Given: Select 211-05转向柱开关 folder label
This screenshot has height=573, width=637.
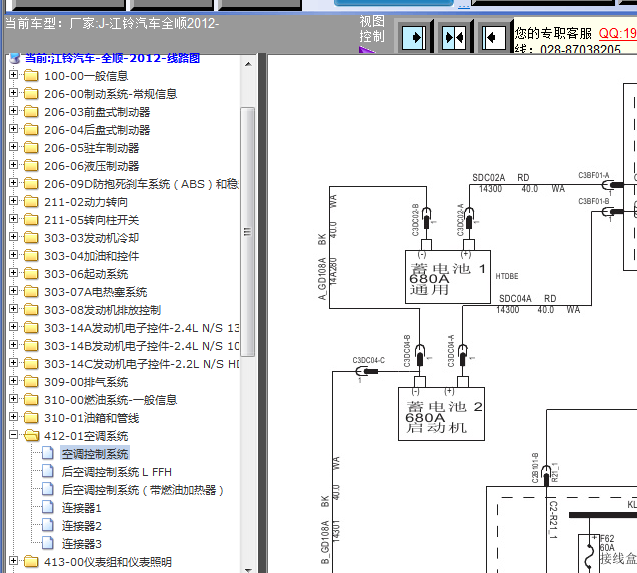Looking at the screenshot, I should click(91, 220).
